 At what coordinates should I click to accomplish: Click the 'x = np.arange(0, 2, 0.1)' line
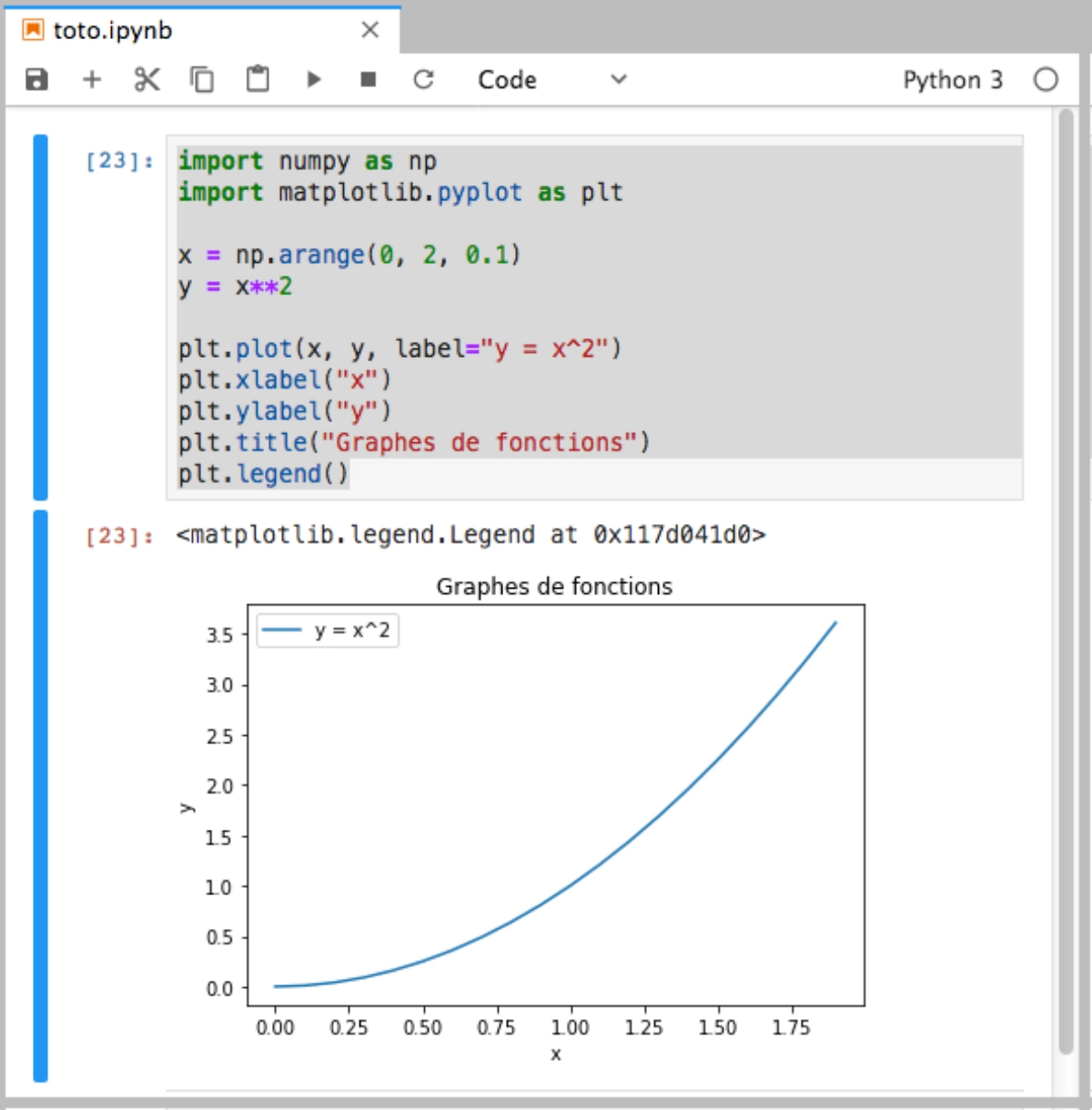349,255
